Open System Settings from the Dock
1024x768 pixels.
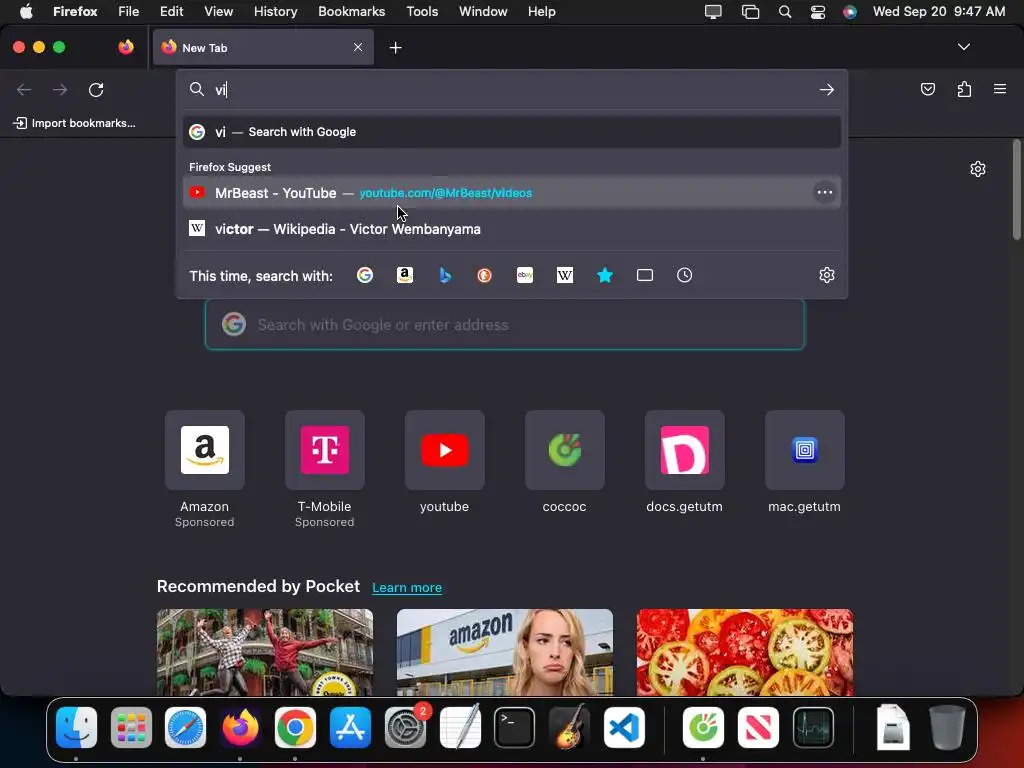[x=405, y=728]
